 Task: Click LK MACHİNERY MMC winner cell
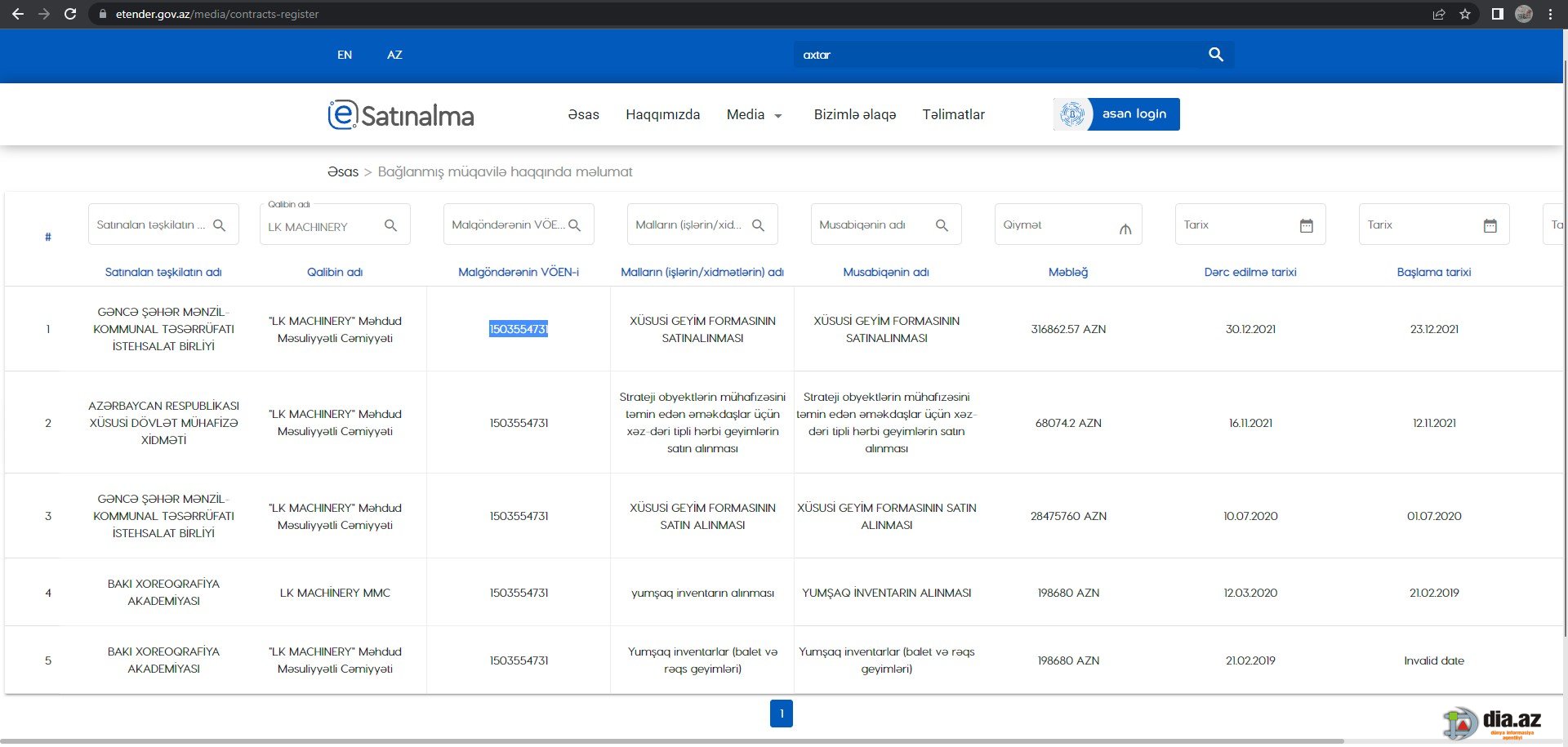click(335, 593)
